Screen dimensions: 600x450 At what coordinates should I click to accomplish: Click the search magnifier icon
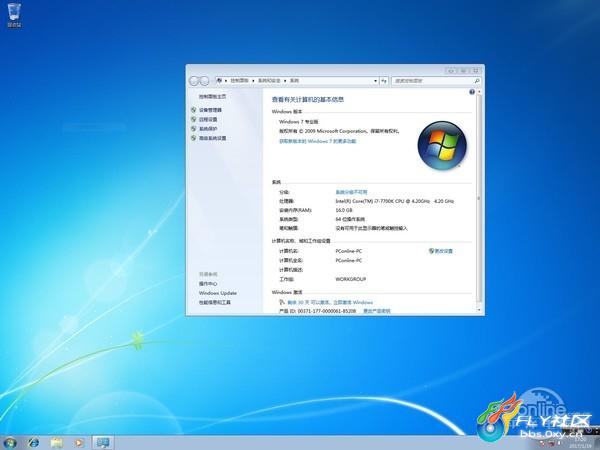point(477,81)
